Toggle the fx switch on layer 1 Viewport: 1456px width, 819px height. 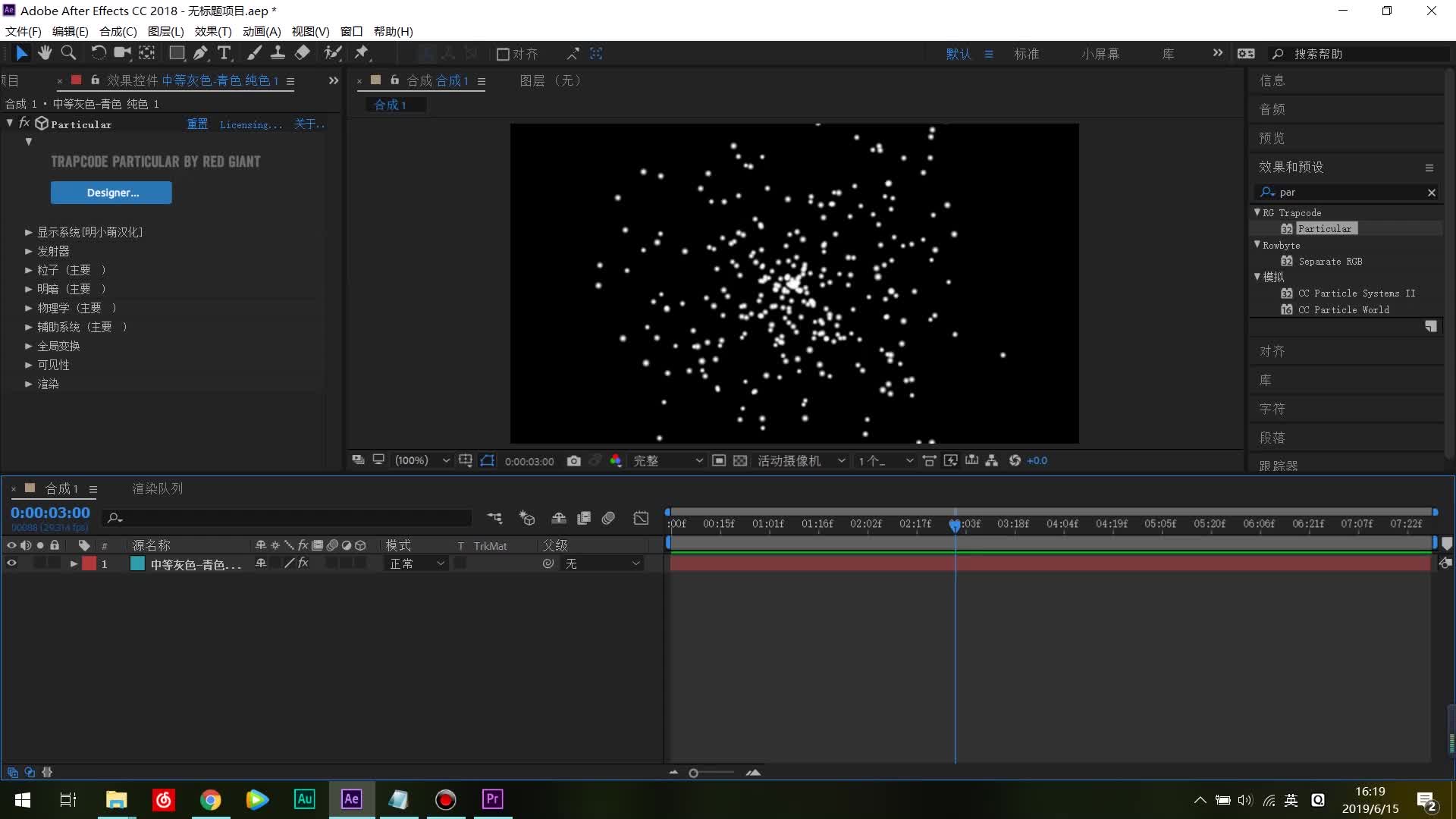click(x=303, y=563)
